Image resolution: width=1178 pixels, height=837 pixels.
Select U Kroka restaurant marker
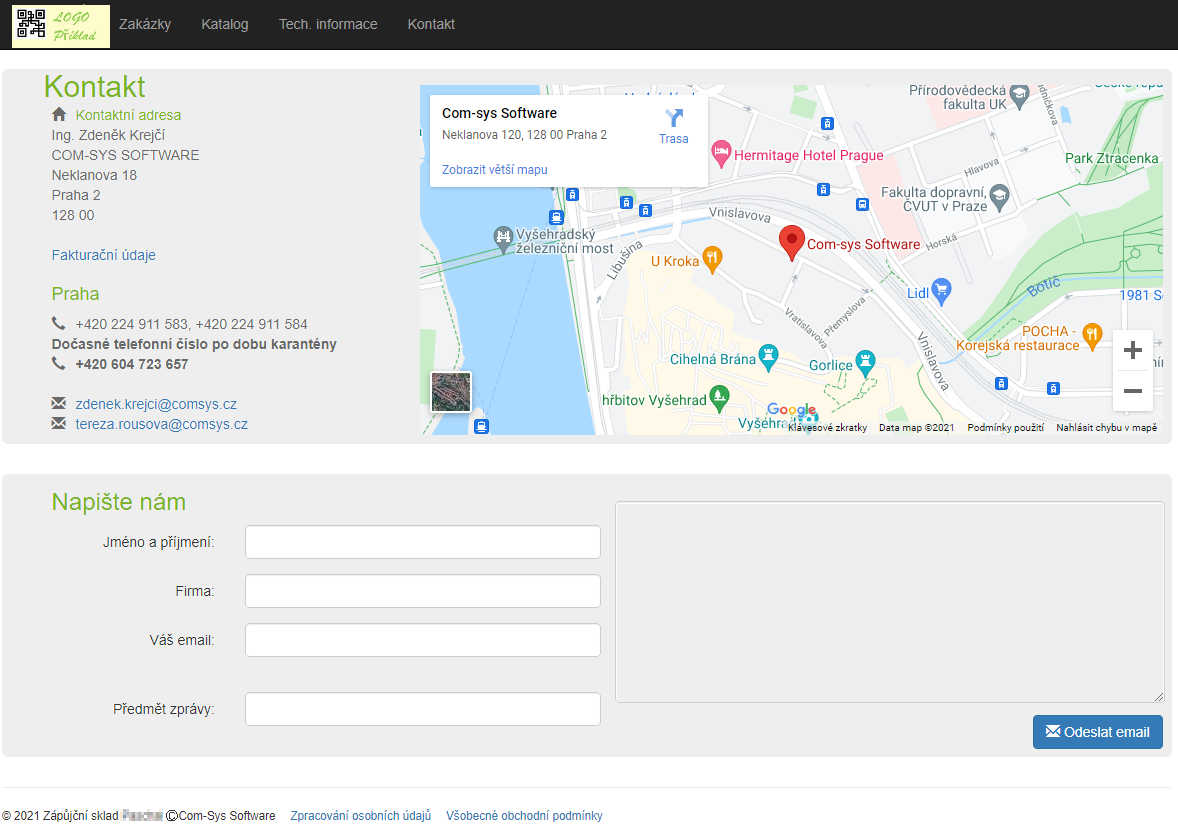[x=712, y=259]
